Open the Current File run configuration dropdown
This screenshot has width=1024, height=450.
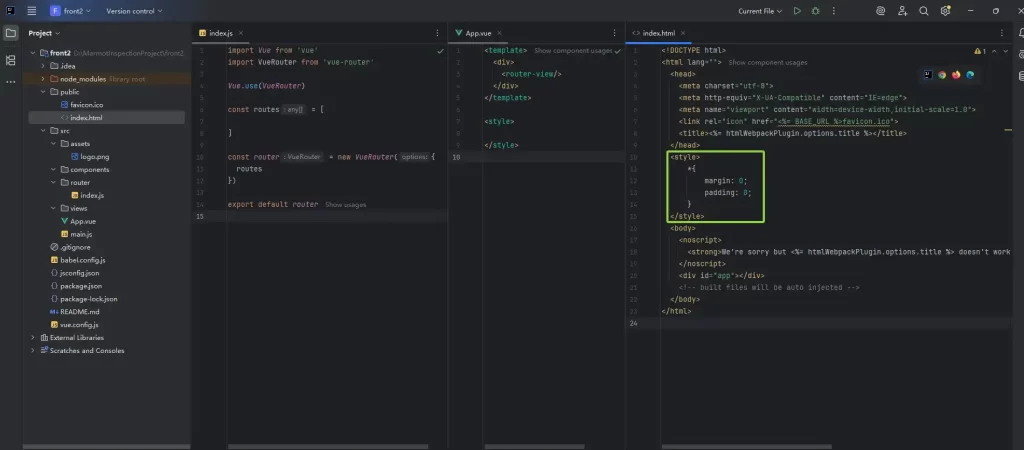click(760, 11)
